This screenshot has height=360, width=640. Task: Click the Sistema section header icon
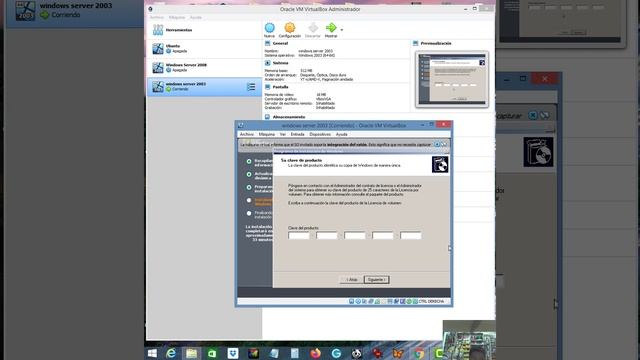pos(267,63)
